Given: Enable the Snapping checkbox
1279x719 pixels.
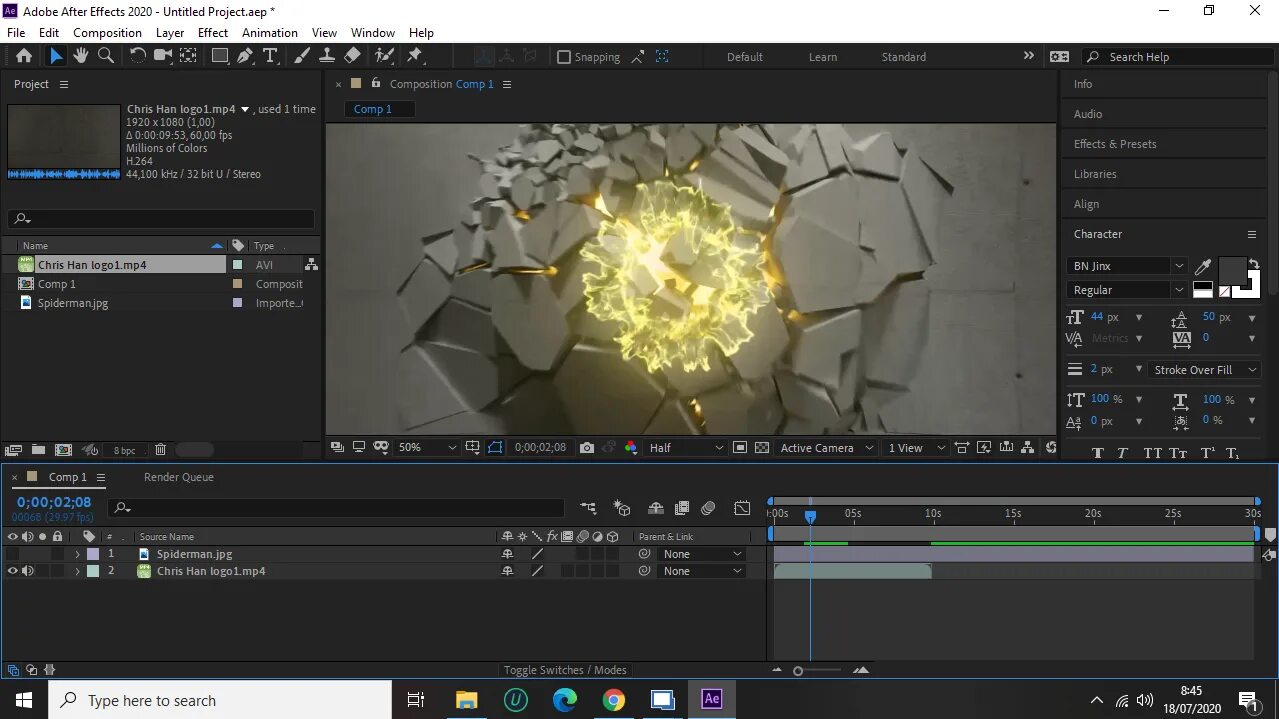Looking at the screenshot, I should (x=564, y=57).
